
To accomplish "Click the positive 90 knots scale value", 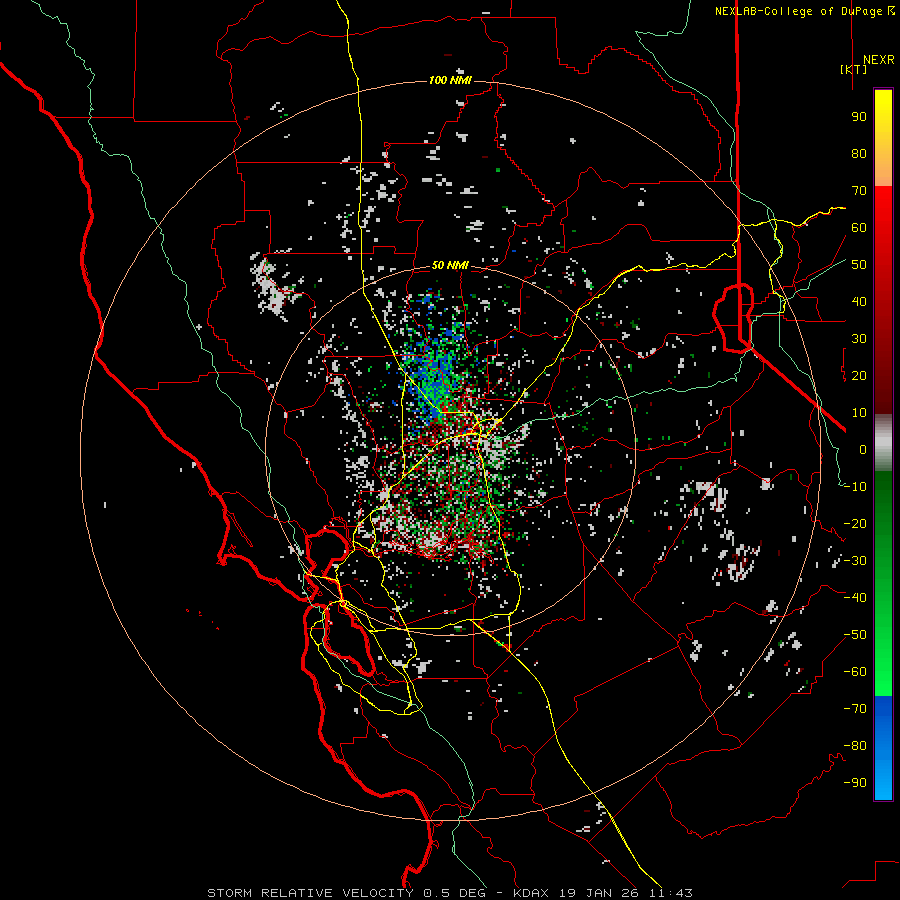I will point(859,117).
